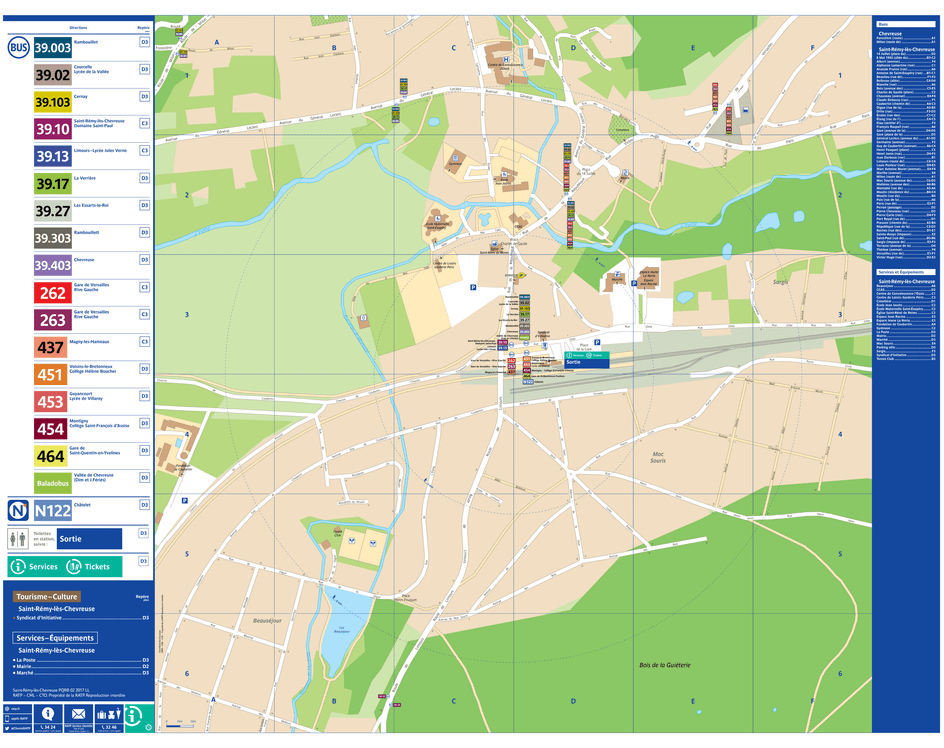This screenshot has height=748, width=944.
Task: Open the Syndicat d'Initiative link
Action: tap(39, 618)
